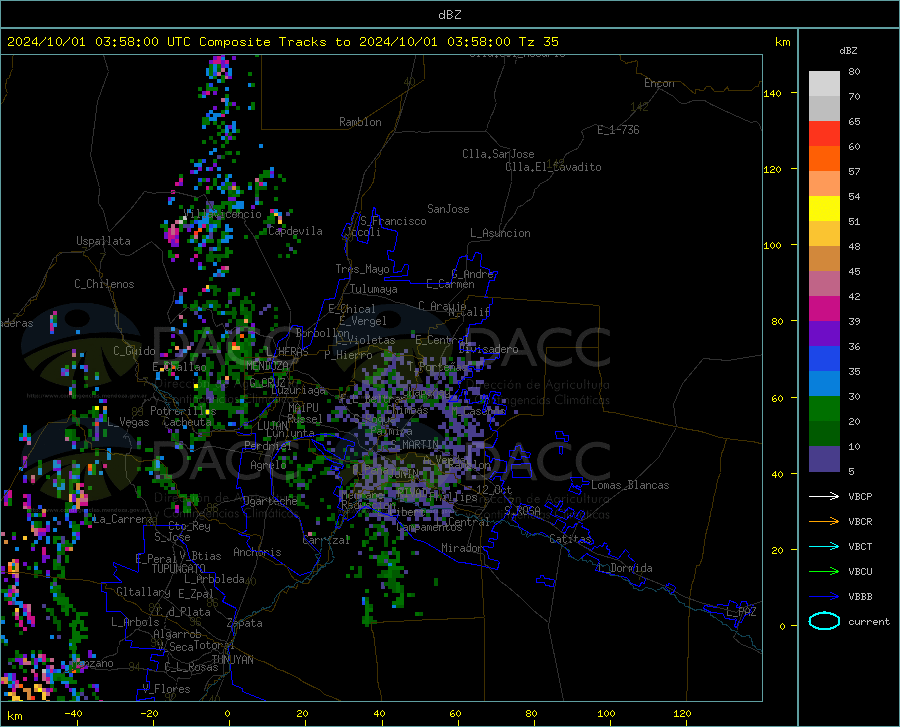Click the 'Catitas' map label
900x727 pixels.
coord(570,539)
